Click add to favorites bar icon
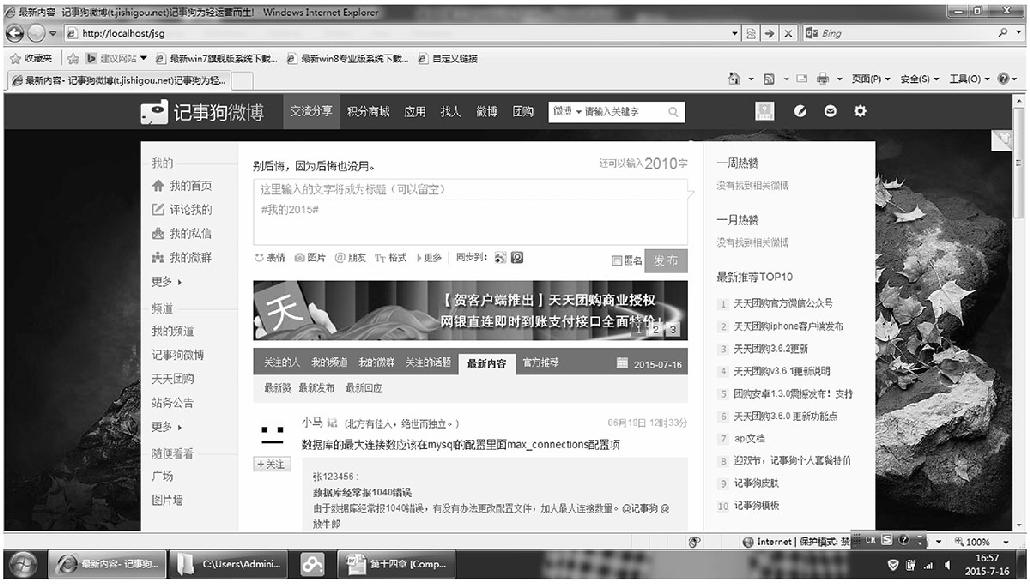 coord(73,58)
